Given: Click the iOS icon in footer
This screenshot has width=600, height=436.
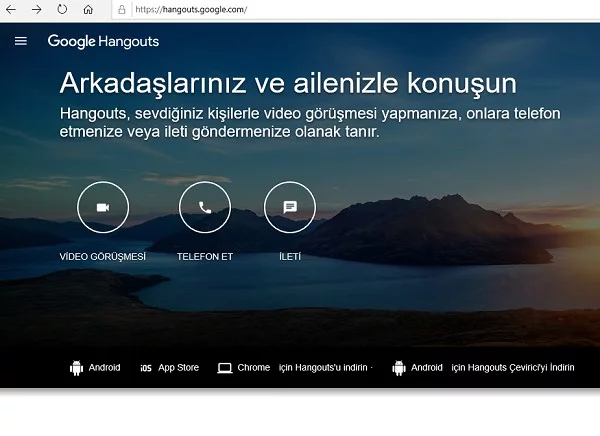Looking at the screenshot, I should coord(146,368).
